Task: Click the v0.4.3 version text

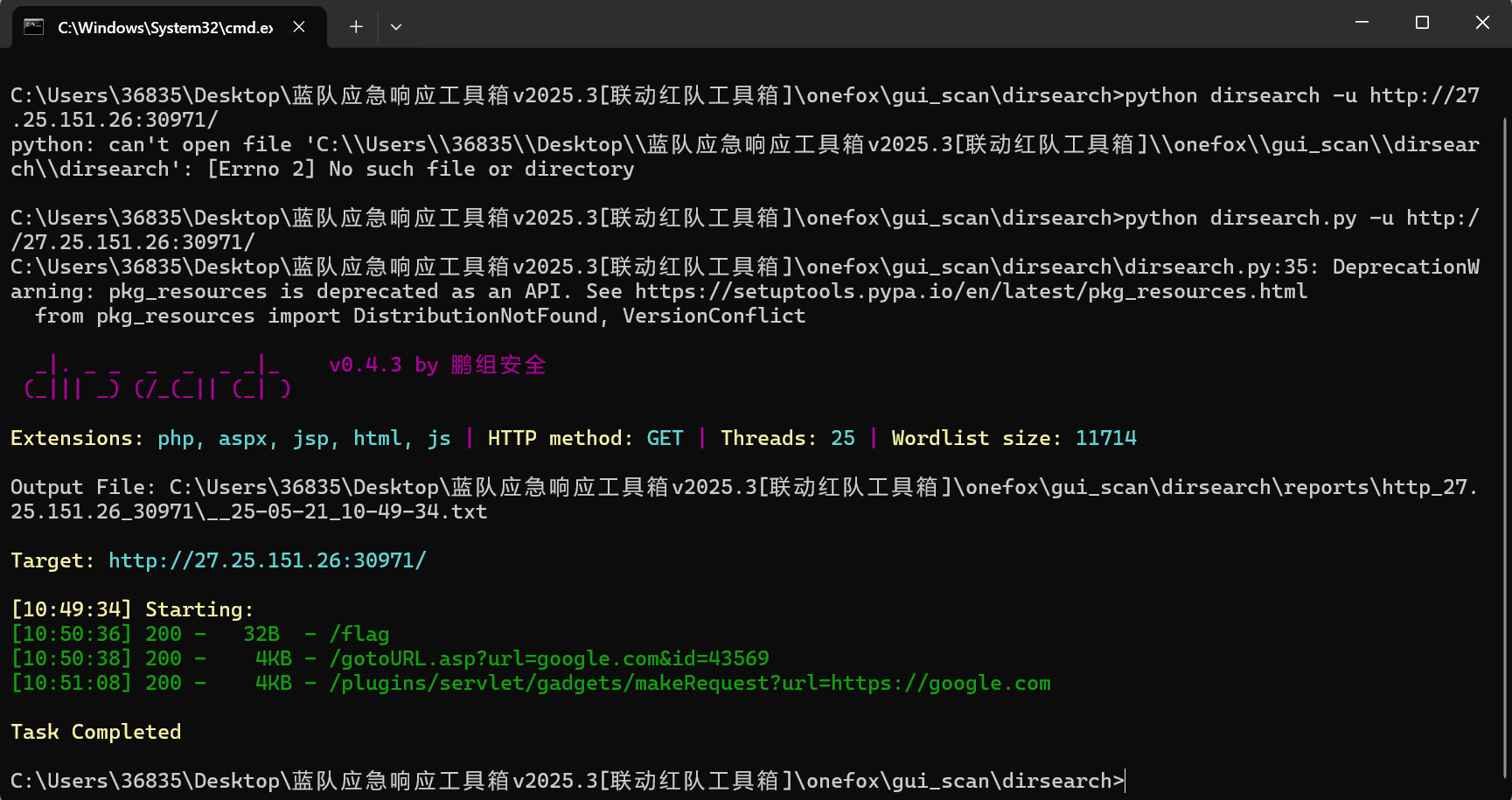Action: (365, 365)
